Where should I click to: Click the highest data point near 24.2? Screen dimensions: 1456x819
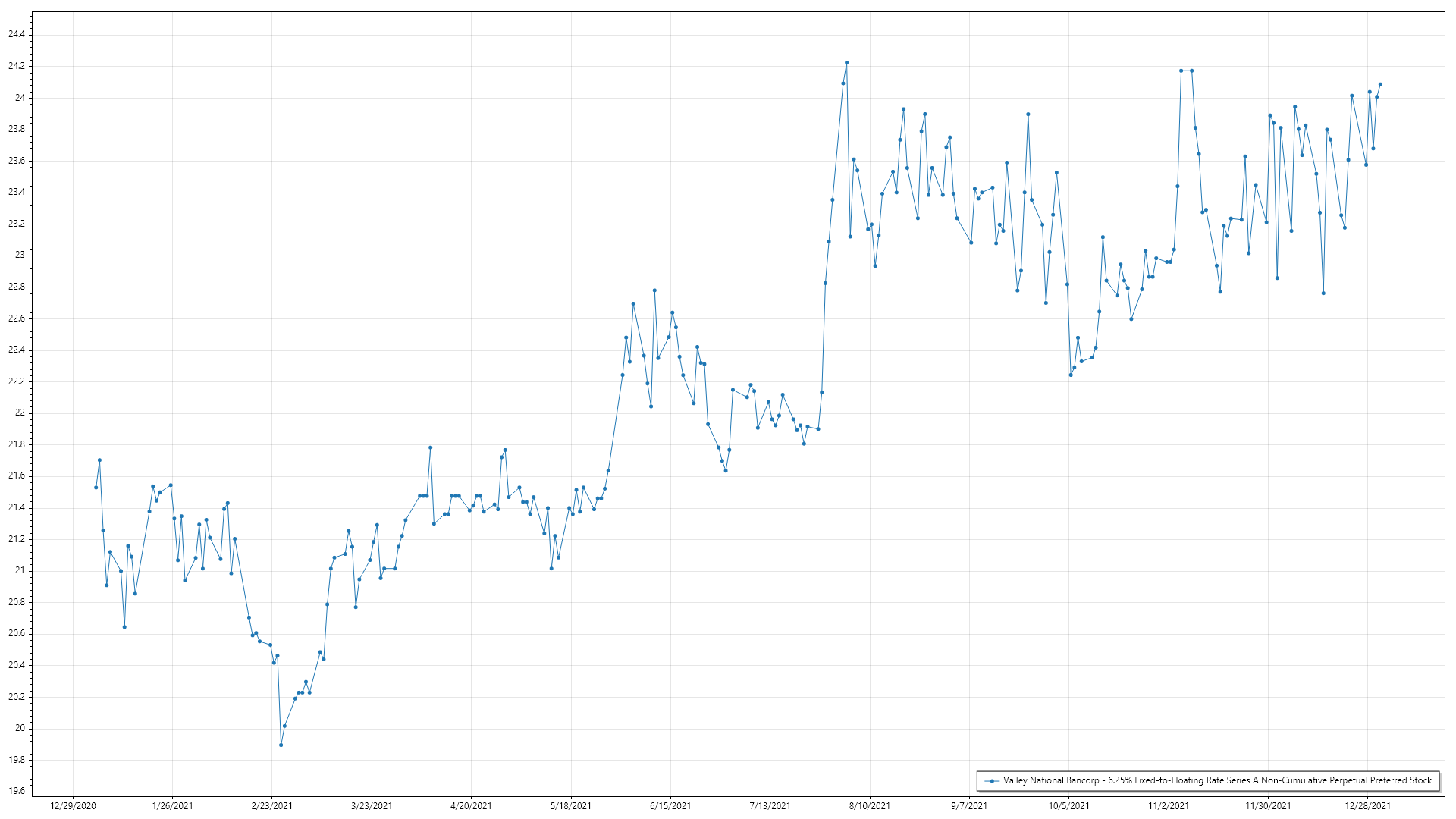(846, 63)
